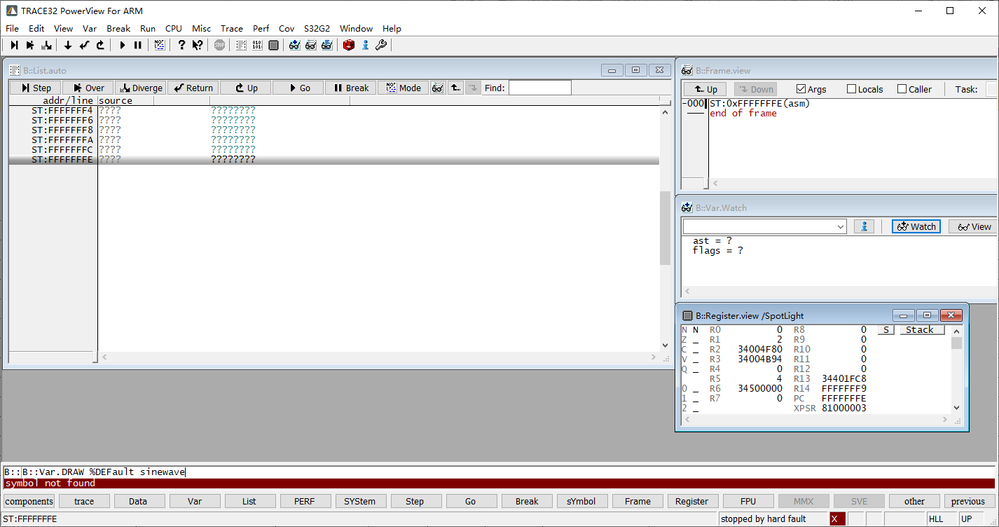
Task: Click the sYmbol softkey at bottom
Action: tap(581, 502)
